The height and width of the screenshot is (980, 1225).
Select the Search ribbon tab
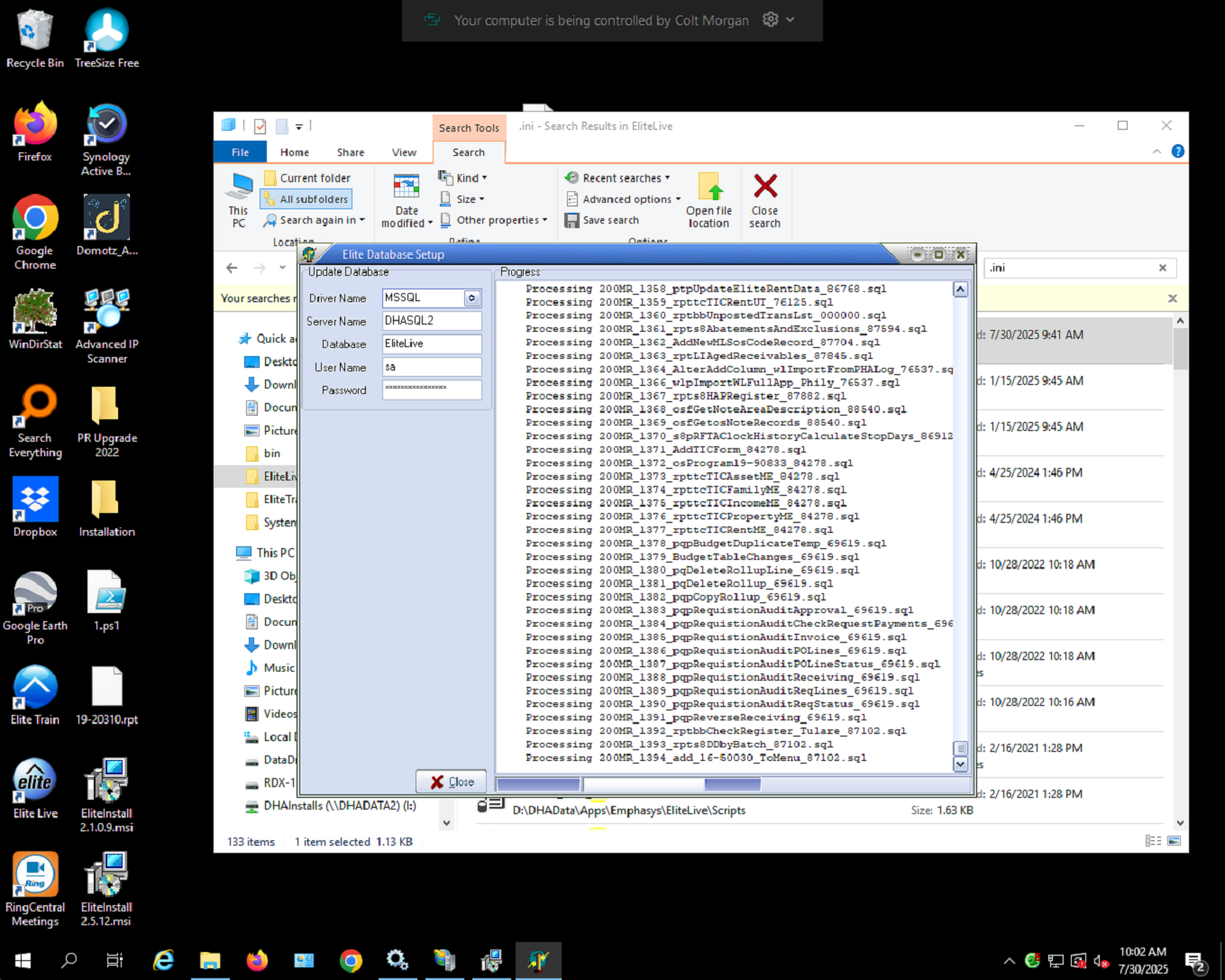(469, 152)
